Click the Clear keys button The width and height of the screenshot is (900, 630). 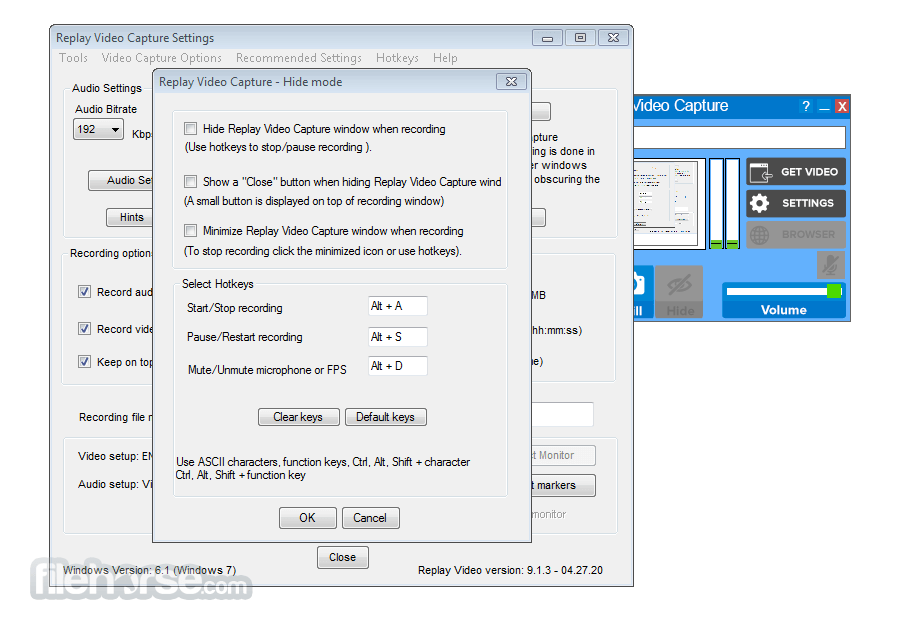pos(298,417)
